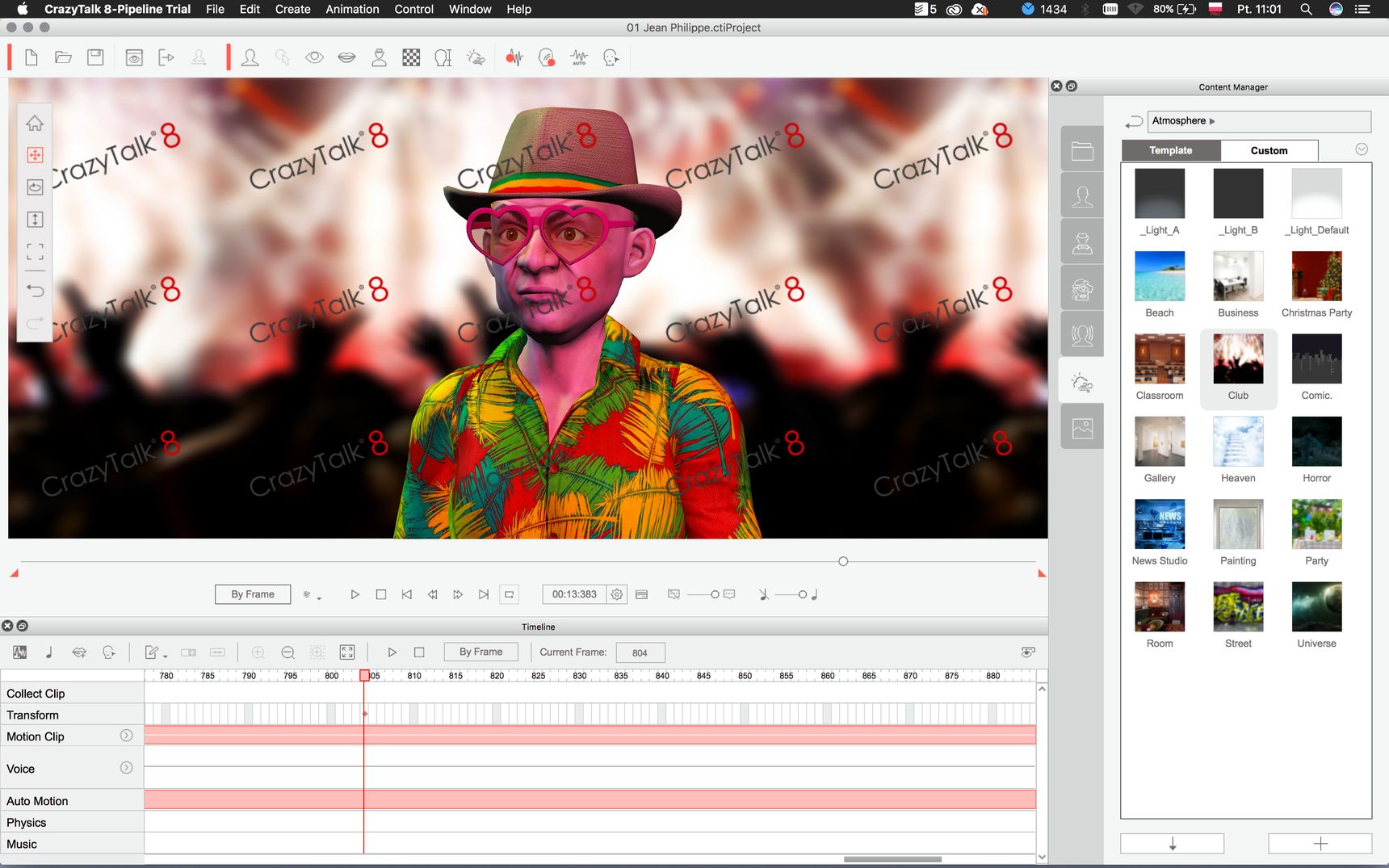Viewport: 1389px width, 868px height.
Task: Click the Current Frame input field
Action: tap(640, 652)
